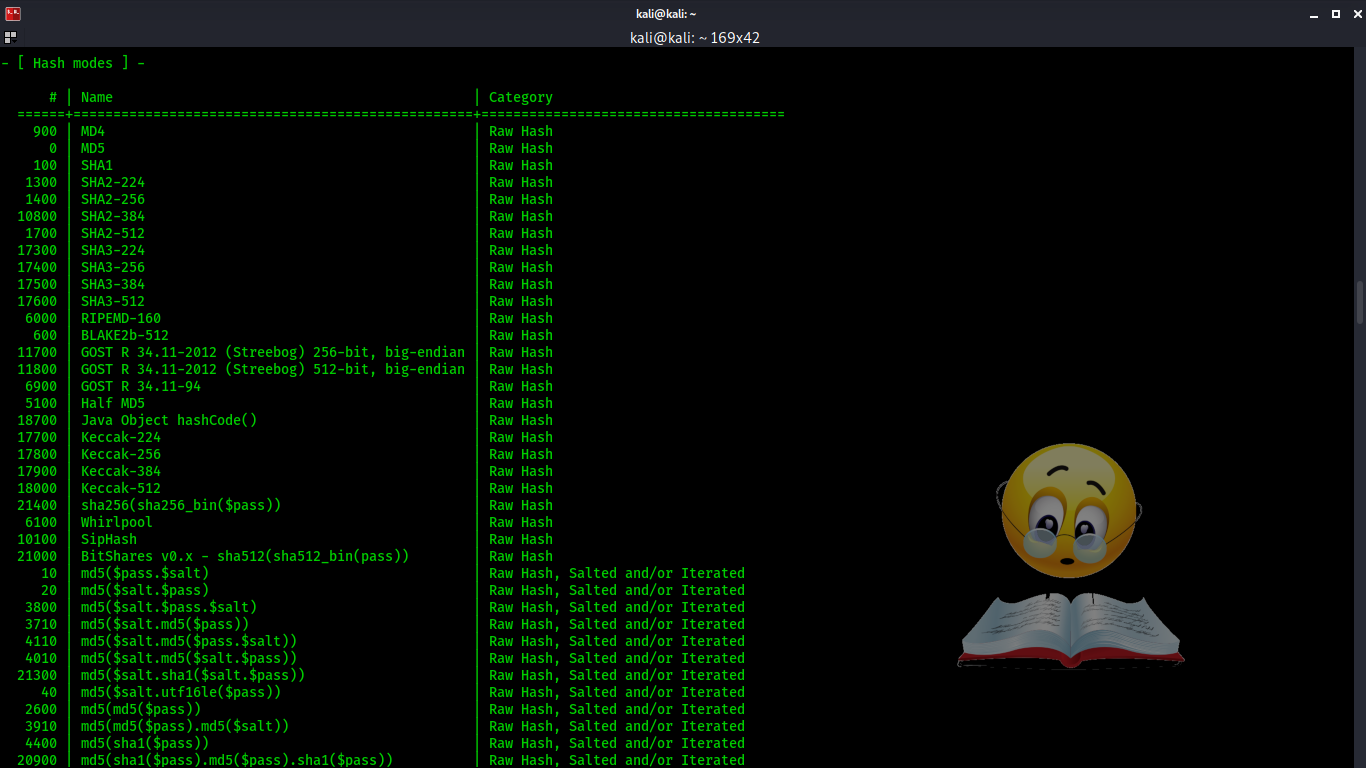The image size is (1366, 768).
Task: Select the BLAKE2b-512 line
Action: [x=124, y=335]
